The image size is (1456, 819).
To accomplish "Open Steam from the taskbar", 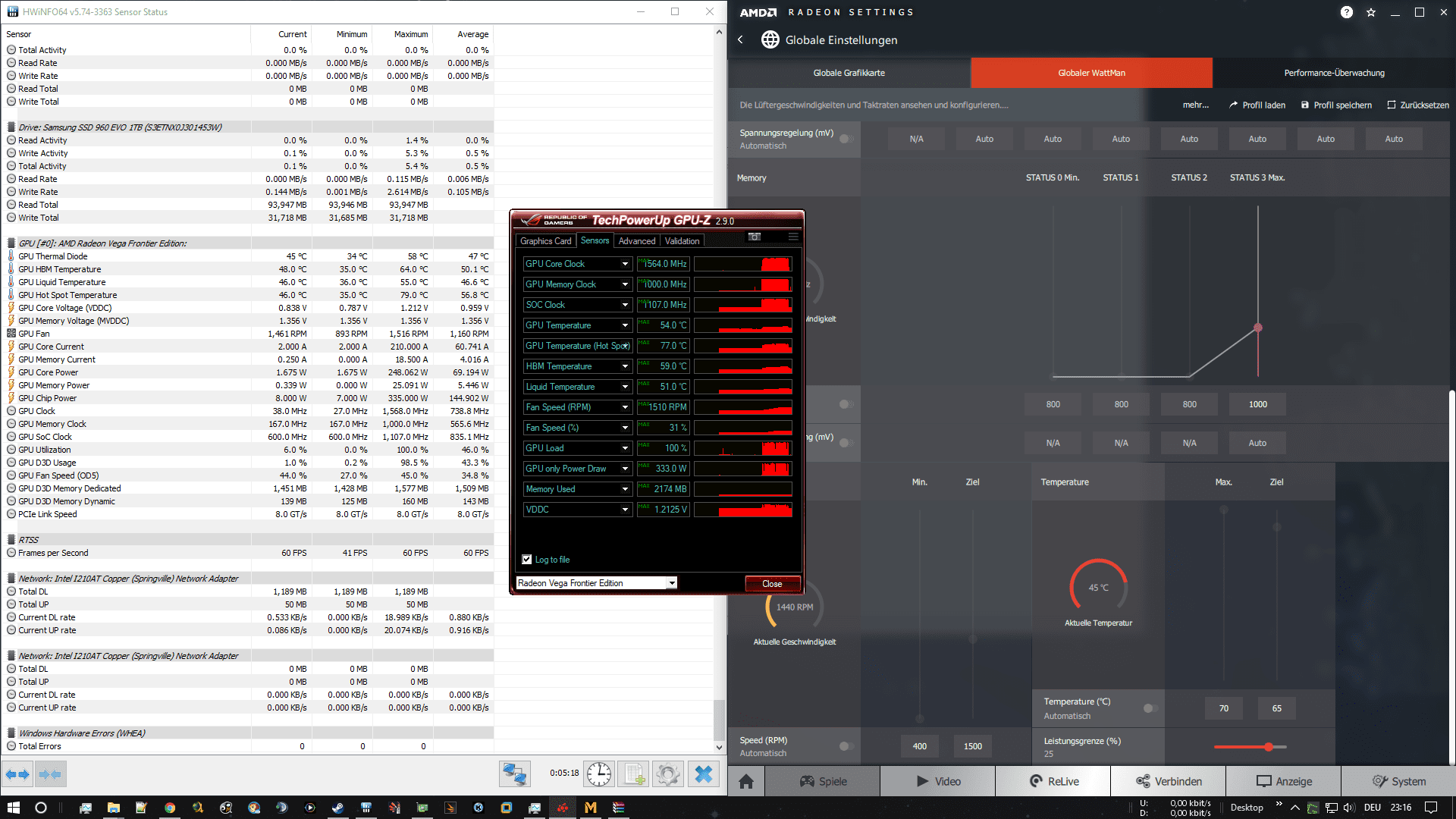I will [337, 808].
